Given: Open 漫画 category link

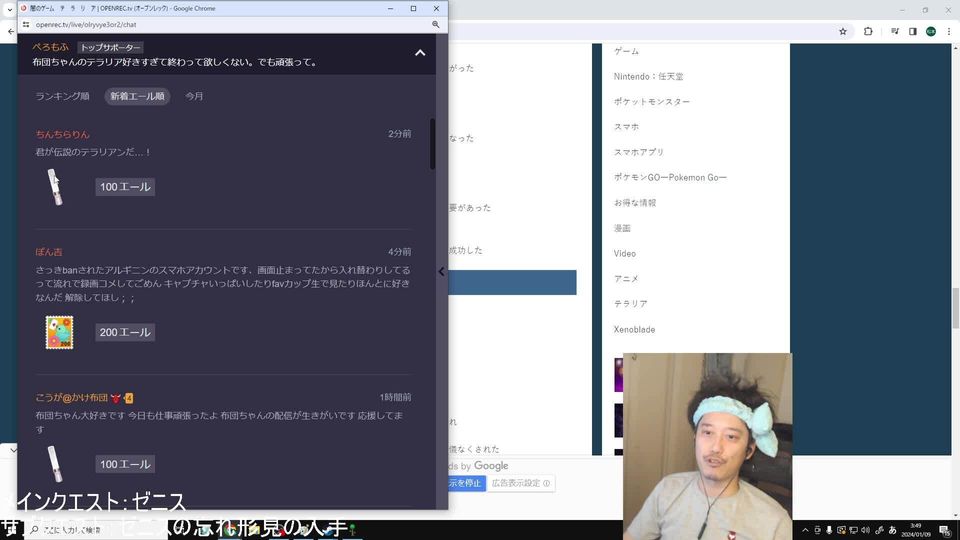Looking at the screenshot, I should 622,228.
